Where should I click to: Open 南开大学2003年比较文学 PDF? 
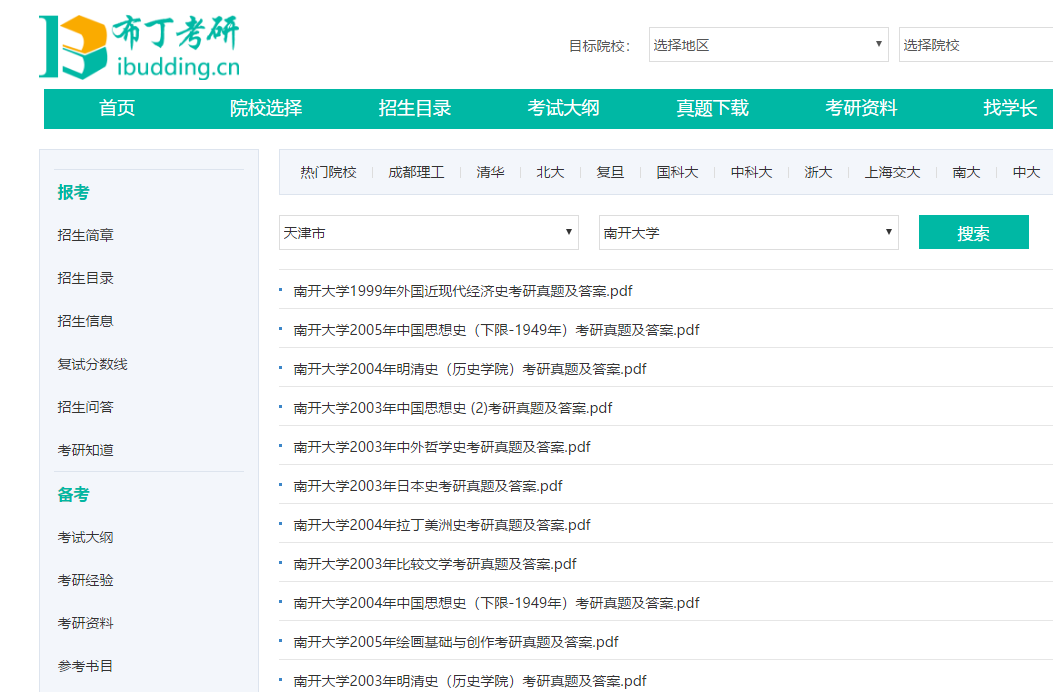tap(435, 564)
